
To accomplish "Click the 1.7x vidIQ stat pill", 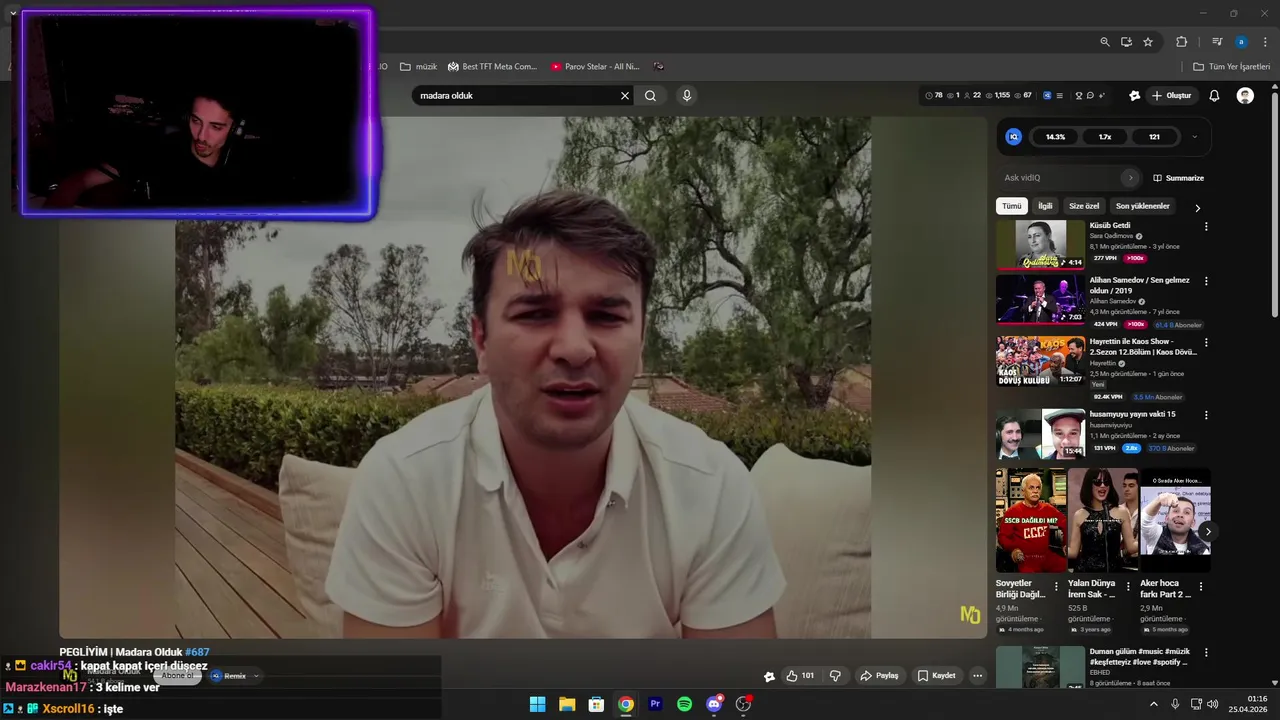I will [x=1105, y=137].
